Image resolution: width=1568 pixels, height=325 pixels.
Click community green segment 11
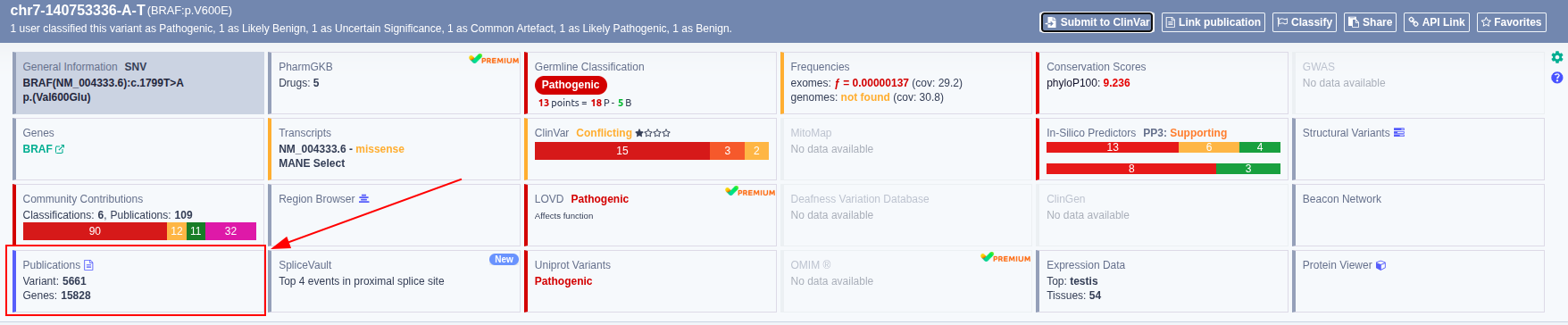pyautogui.click(x=196, y=231)
